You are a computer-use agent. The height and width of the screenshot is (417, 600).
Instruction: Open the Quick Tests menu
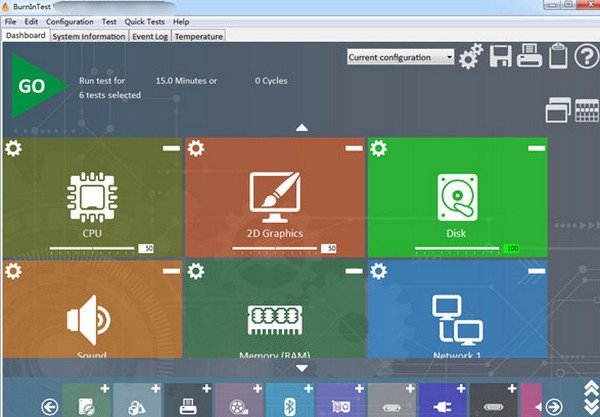(144, 21)
